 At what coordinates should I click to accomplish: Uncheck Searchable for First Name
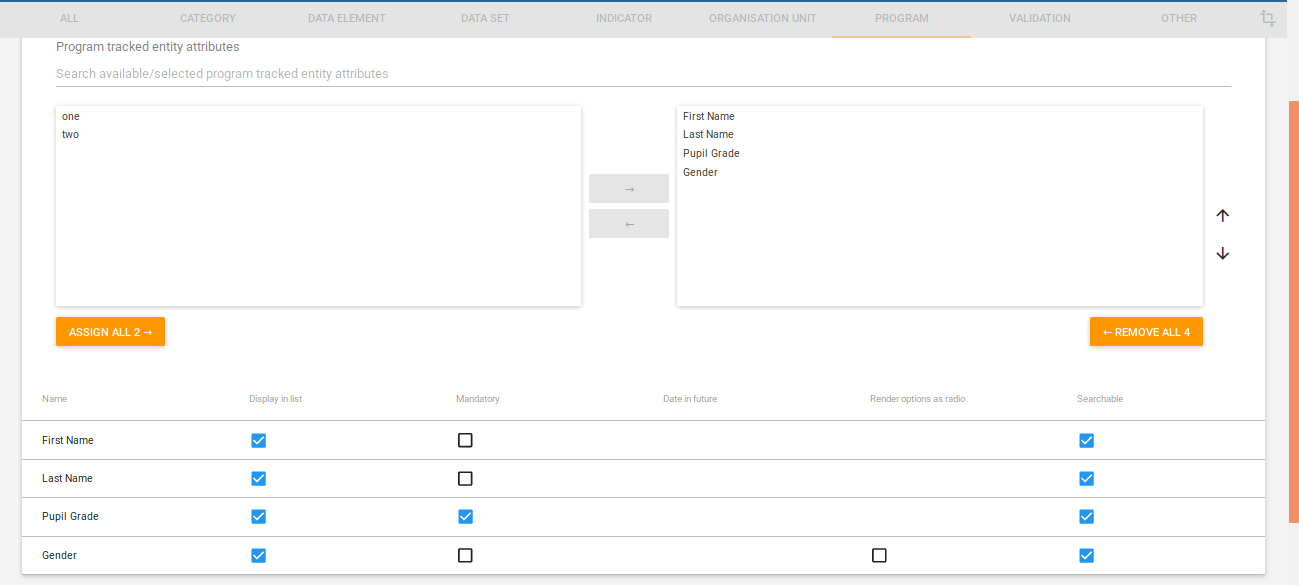[1086, 440]
